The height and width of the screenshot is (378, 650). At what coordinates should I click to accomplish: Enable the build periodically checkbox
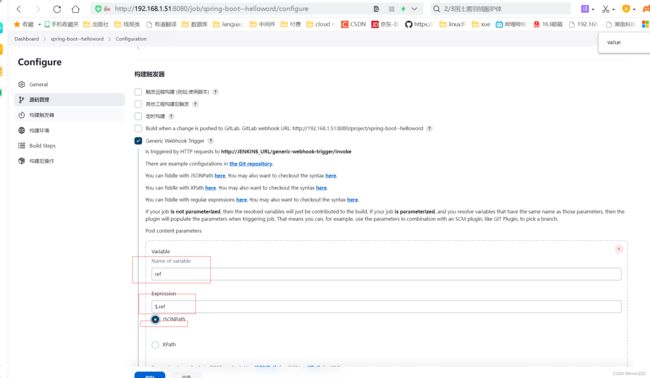(138, 116)
